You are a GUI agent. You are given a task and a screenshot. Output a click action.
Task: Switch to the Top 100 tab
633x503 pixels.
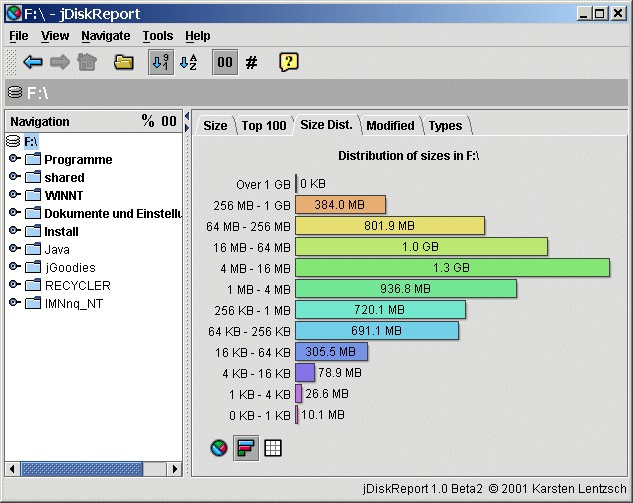tap(264, 126)
